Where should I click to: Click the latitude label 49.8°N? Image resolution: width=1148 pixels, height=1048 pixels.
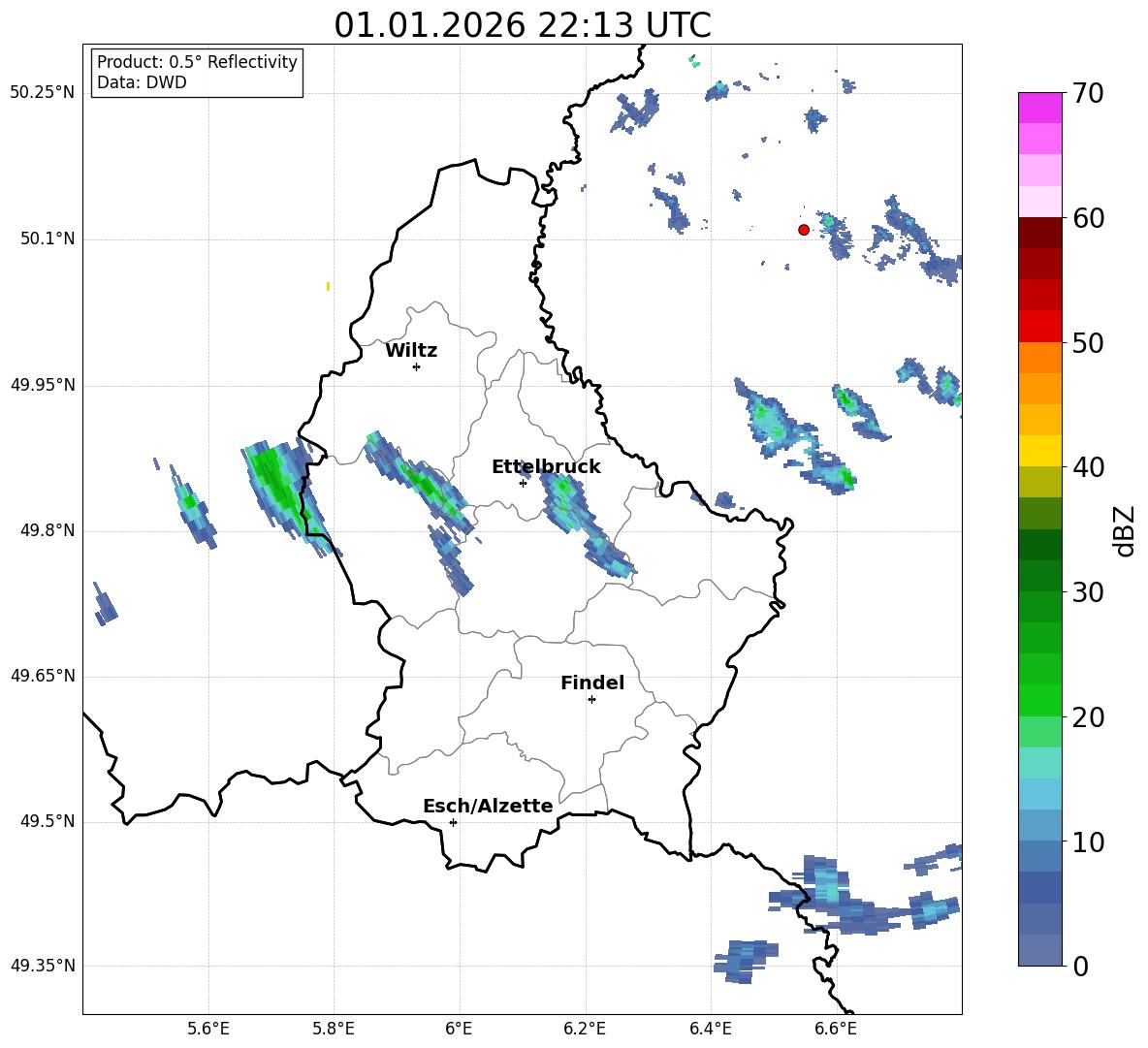click(x=48, y=530)
